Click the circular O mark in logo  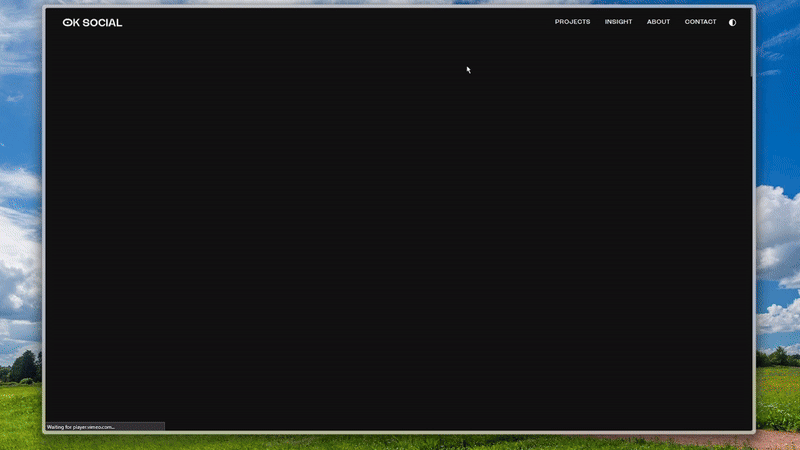point(67,22)
